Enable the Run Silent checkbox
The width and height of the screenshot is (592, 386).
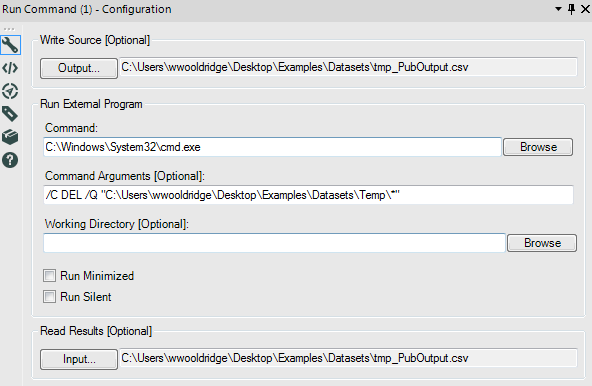click(49, 296)
